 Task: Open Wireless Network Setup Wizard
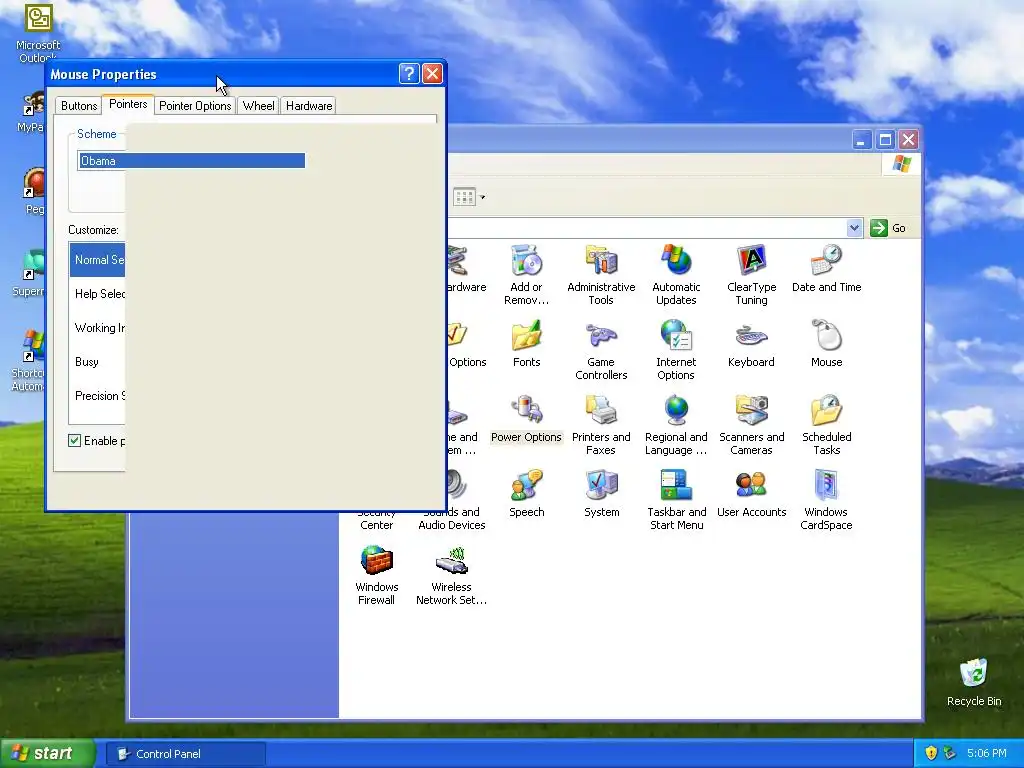click(451, 575)
